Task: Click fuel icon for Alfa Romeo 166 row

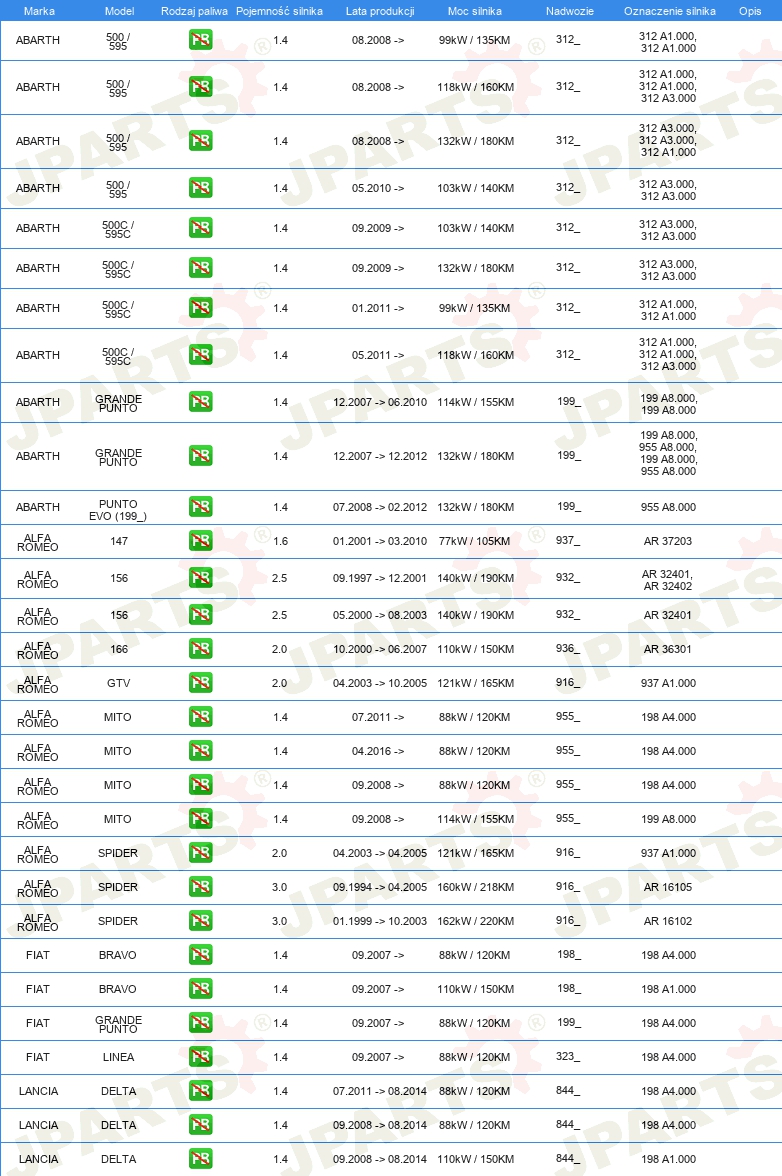Action: click(200, 649)
